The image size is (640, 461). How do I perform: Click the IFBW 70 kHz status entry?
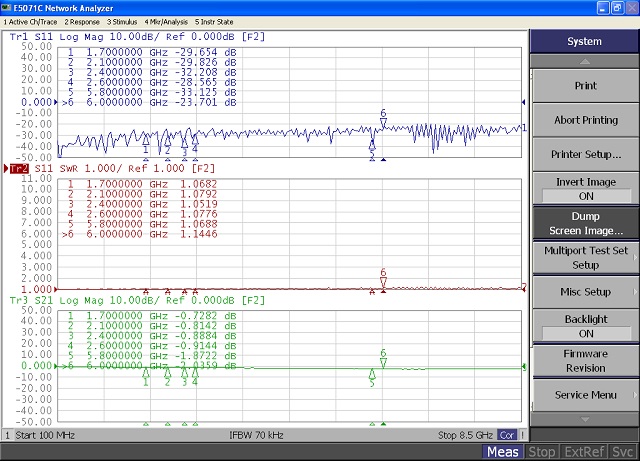click(x=256, y=435)
